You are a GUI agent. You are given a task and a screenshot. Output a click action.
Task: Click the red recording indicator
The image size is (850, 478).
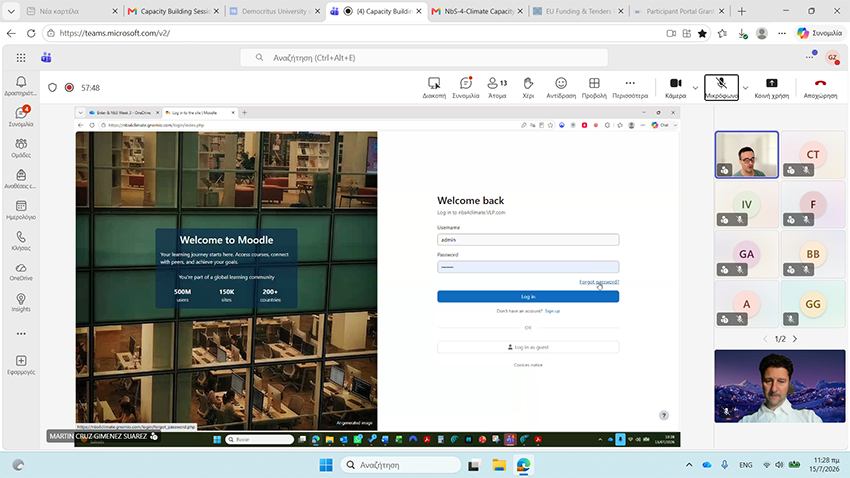pos(69,87)
